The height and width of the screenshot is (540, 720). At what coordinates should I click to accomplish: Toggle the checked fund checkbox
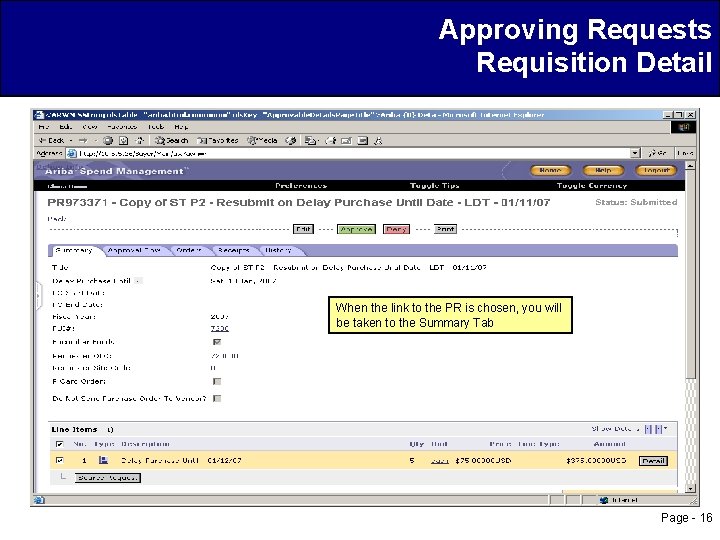click(217, 342)
